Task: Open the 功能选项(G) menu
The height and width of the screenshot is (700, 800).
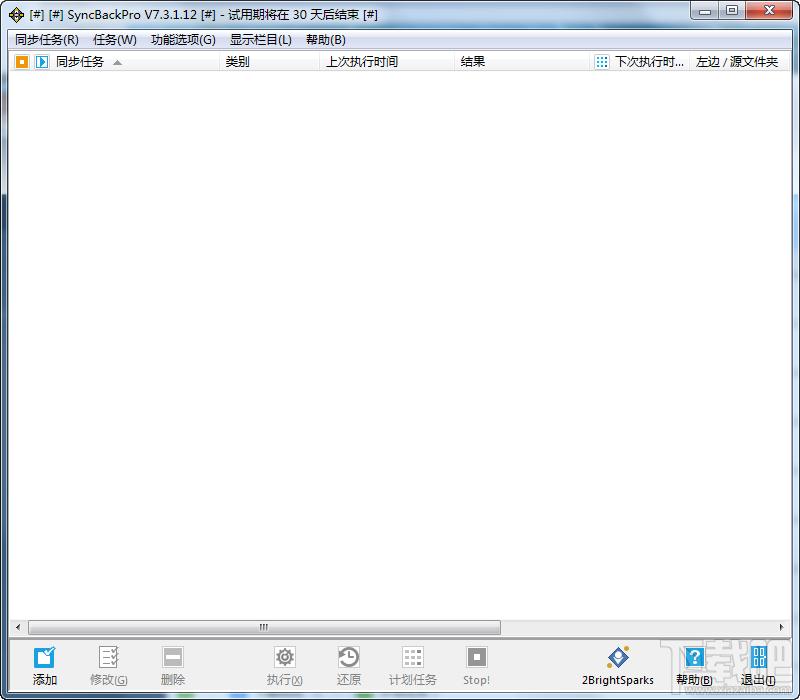Action: (x=183, y=40)
